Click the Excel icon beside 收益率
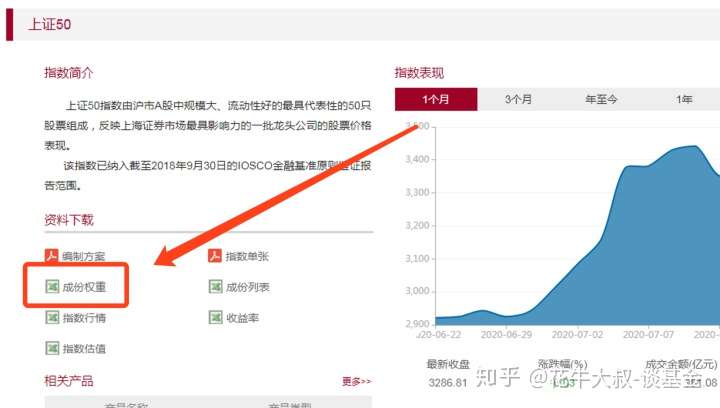Screen dimensions: 720x408 pos(215,317)
